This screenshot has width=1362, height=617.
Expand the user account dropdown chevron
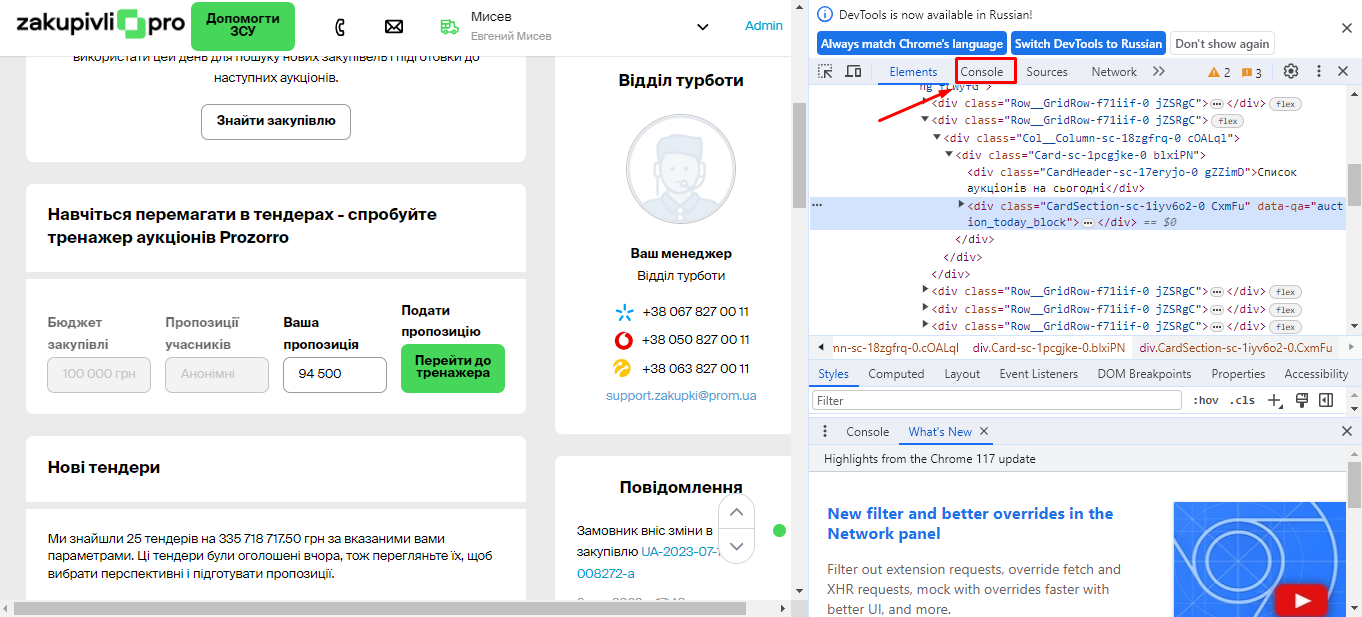(702, 27)
